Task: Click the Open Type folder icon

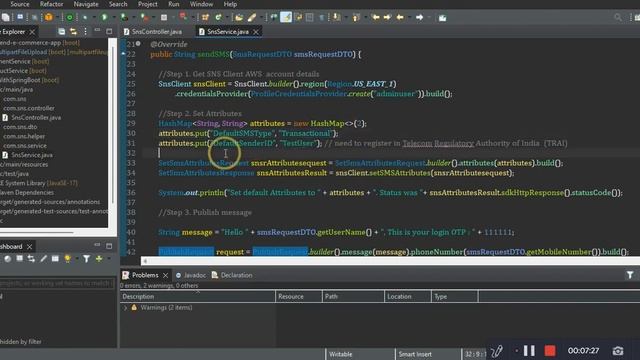Action: [239, 17]
